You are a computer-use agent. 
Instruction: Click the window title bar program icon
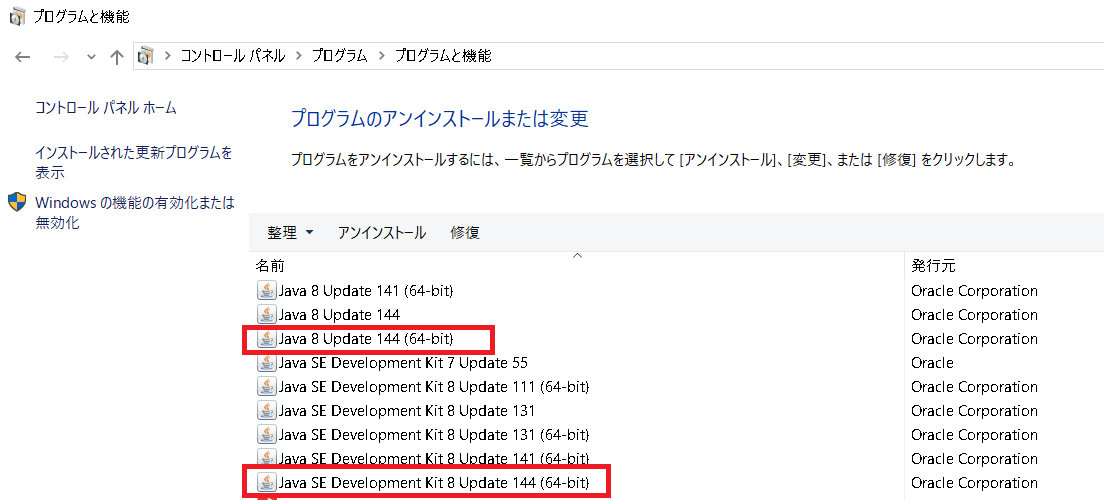click(18, 16)
